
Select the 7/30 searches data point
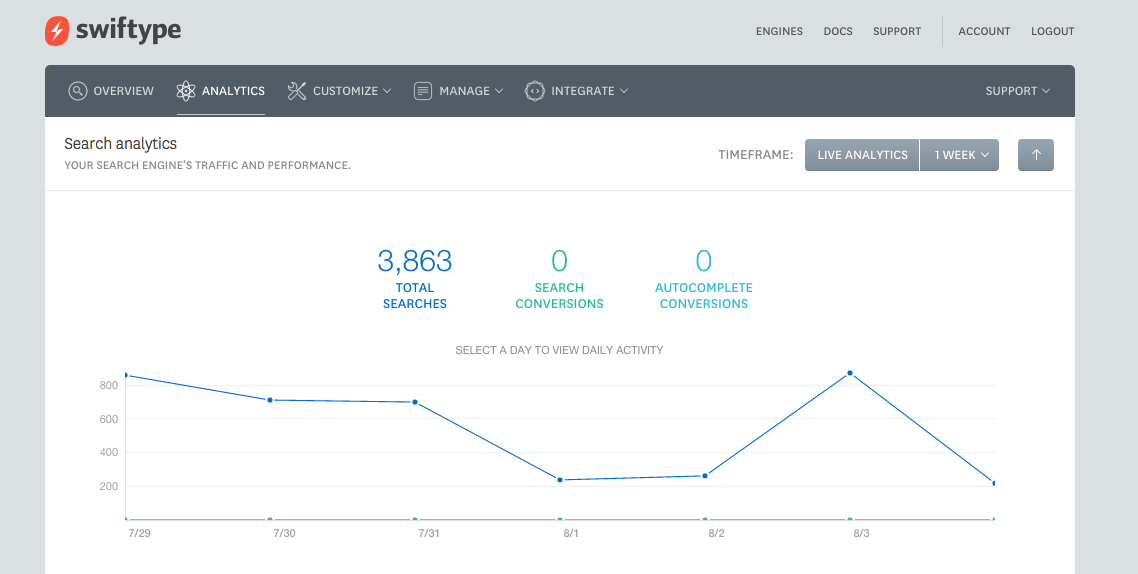click(270, 400)
